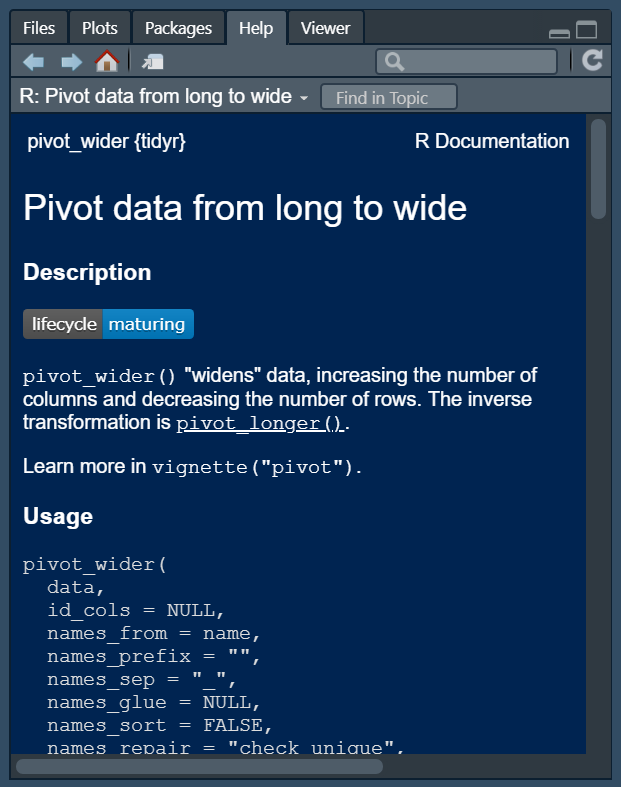The width and height of the screenshot is (621, 787).
Task: Switch to the Plots tab
Action: (100, 28)
